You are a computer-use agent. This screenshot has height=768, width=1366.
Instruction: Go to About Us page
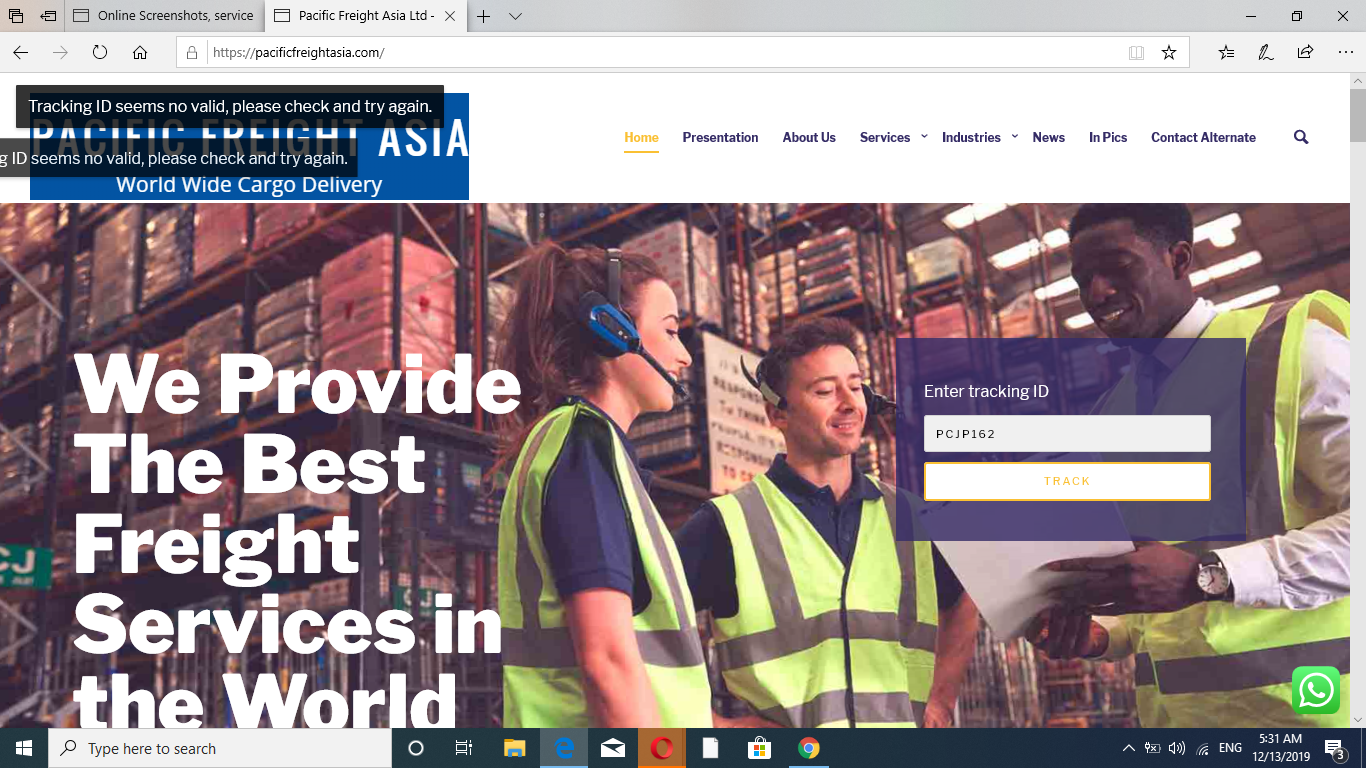coord(809,137)
